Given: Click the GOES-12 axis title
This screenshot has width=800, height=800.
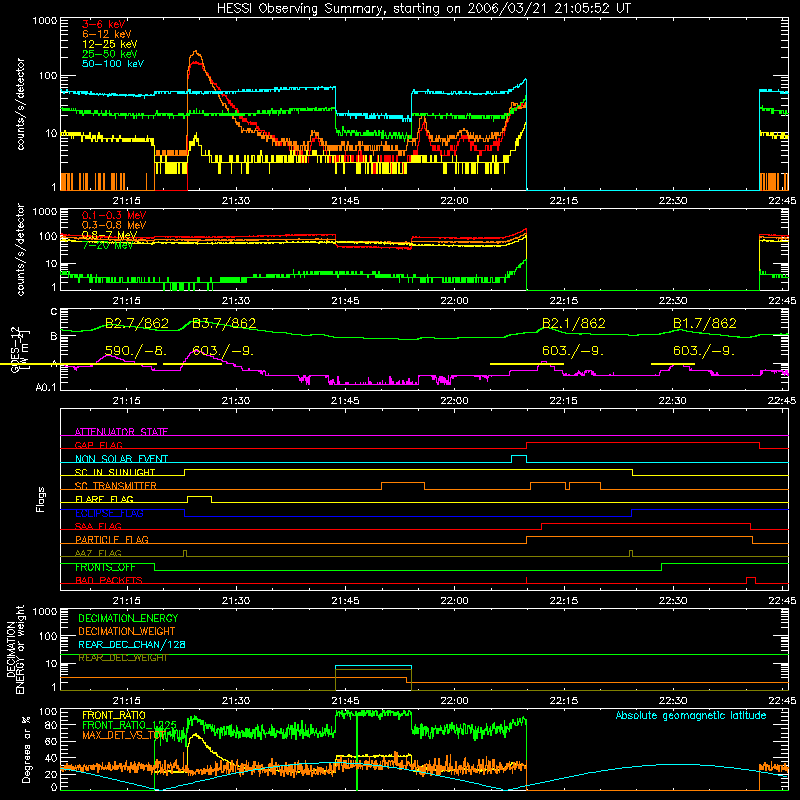Looking at the screenshot, I should click(x=19, y=350).
